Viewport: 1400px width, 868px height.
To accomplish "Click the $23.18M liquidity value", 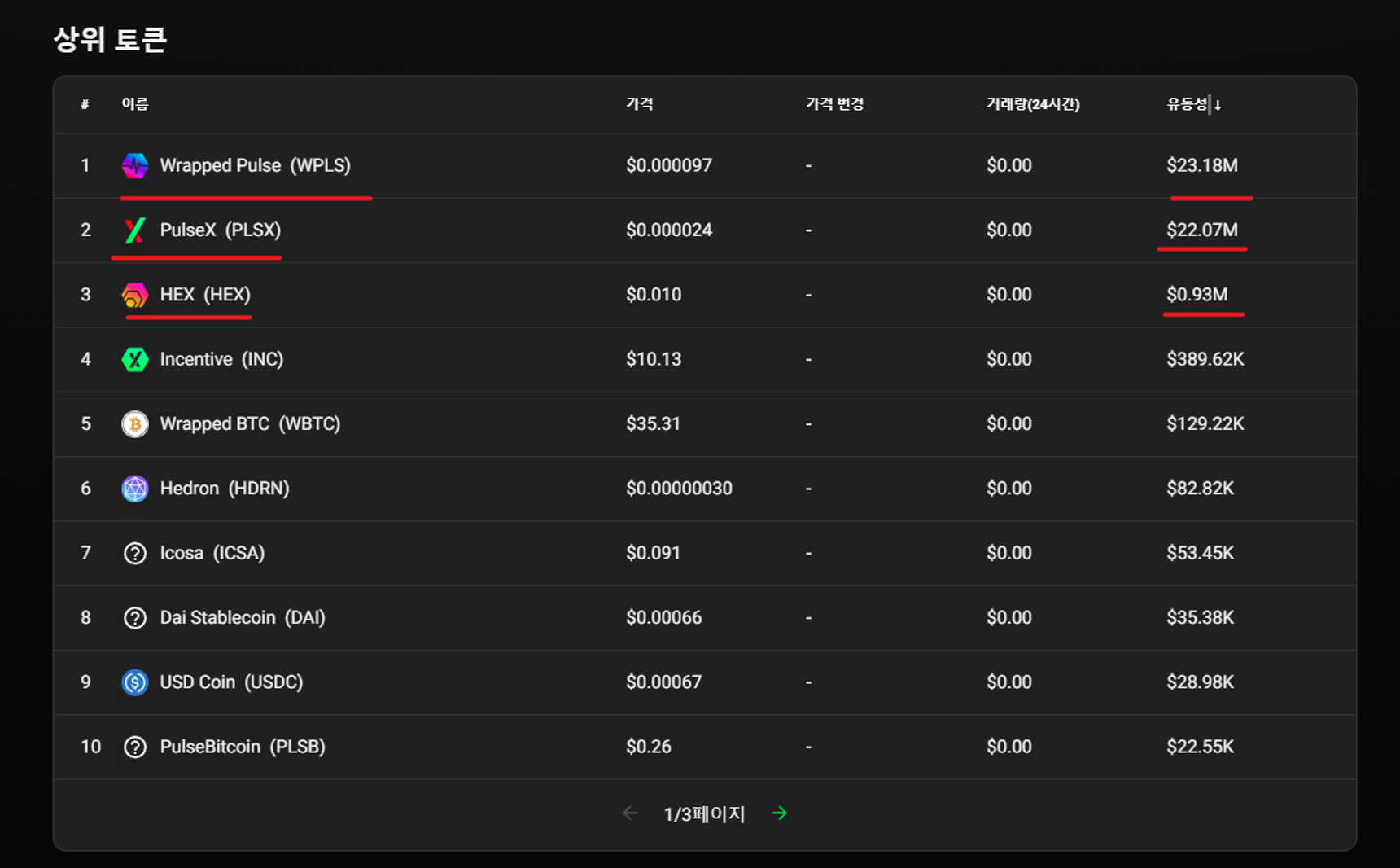I will click(x=1202, y=165).
